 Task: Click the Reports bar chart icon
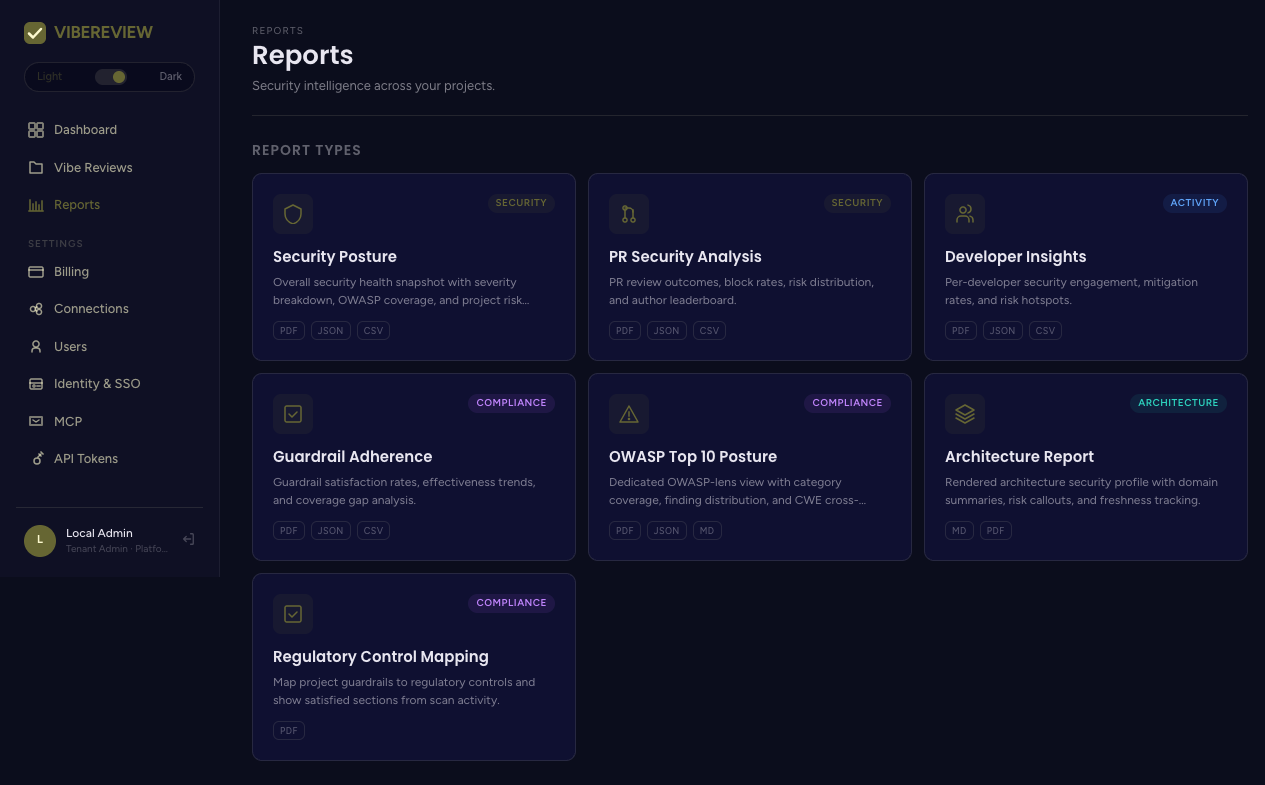(36, 205)
